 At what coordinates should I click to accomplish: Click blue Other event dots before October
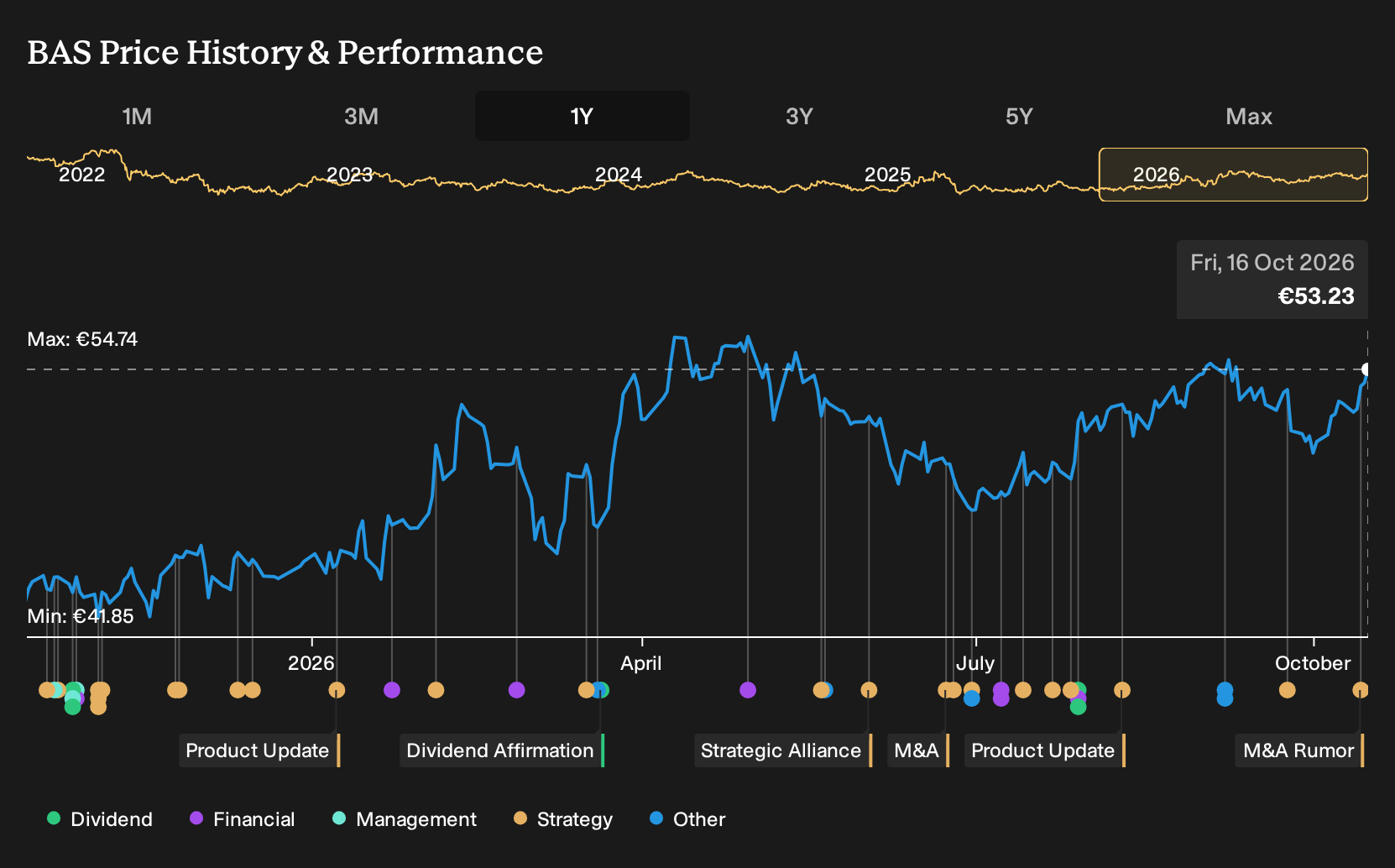[1225, 694]
